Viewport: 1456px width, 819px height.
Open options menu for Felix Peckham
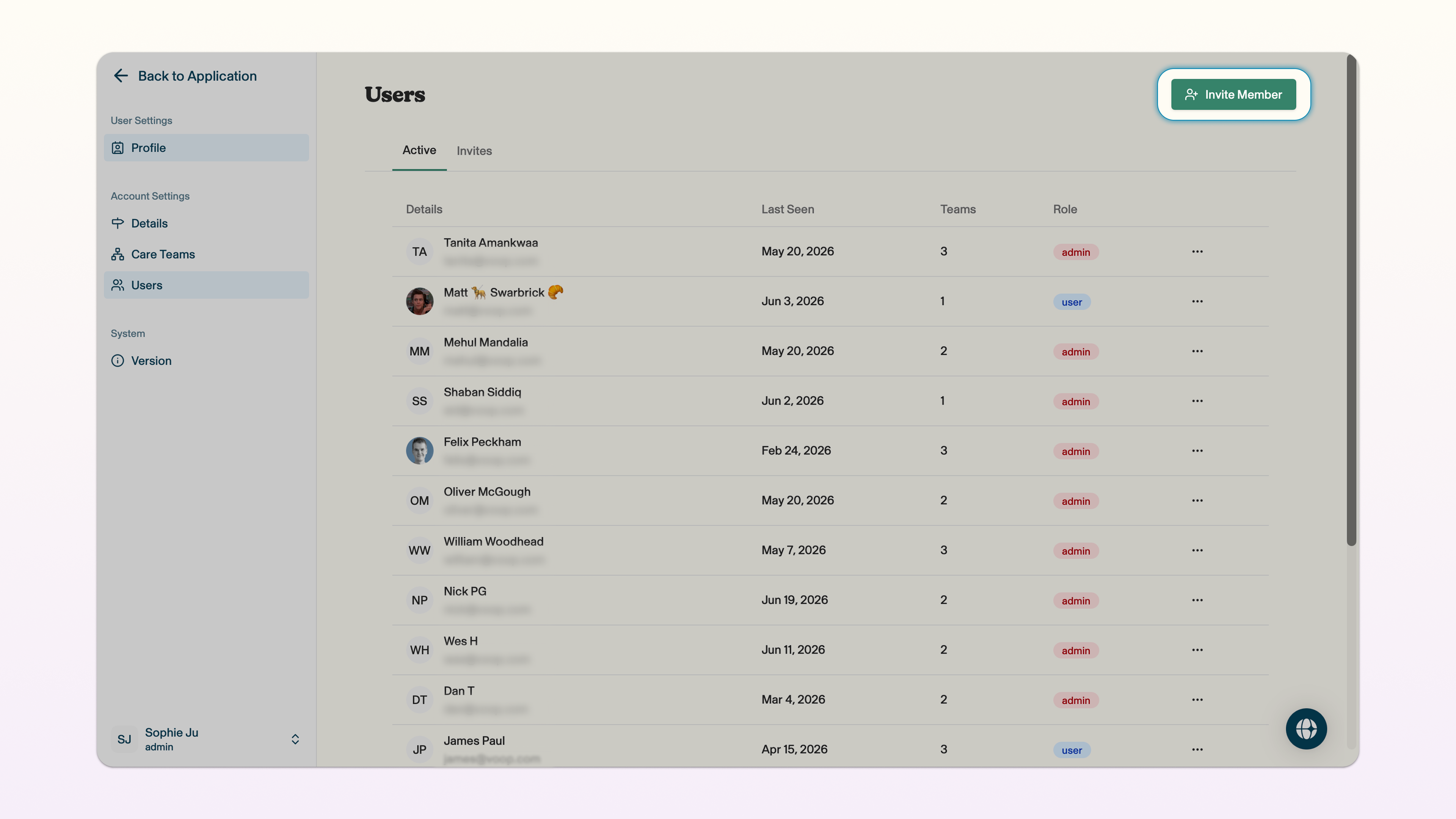1197,450
